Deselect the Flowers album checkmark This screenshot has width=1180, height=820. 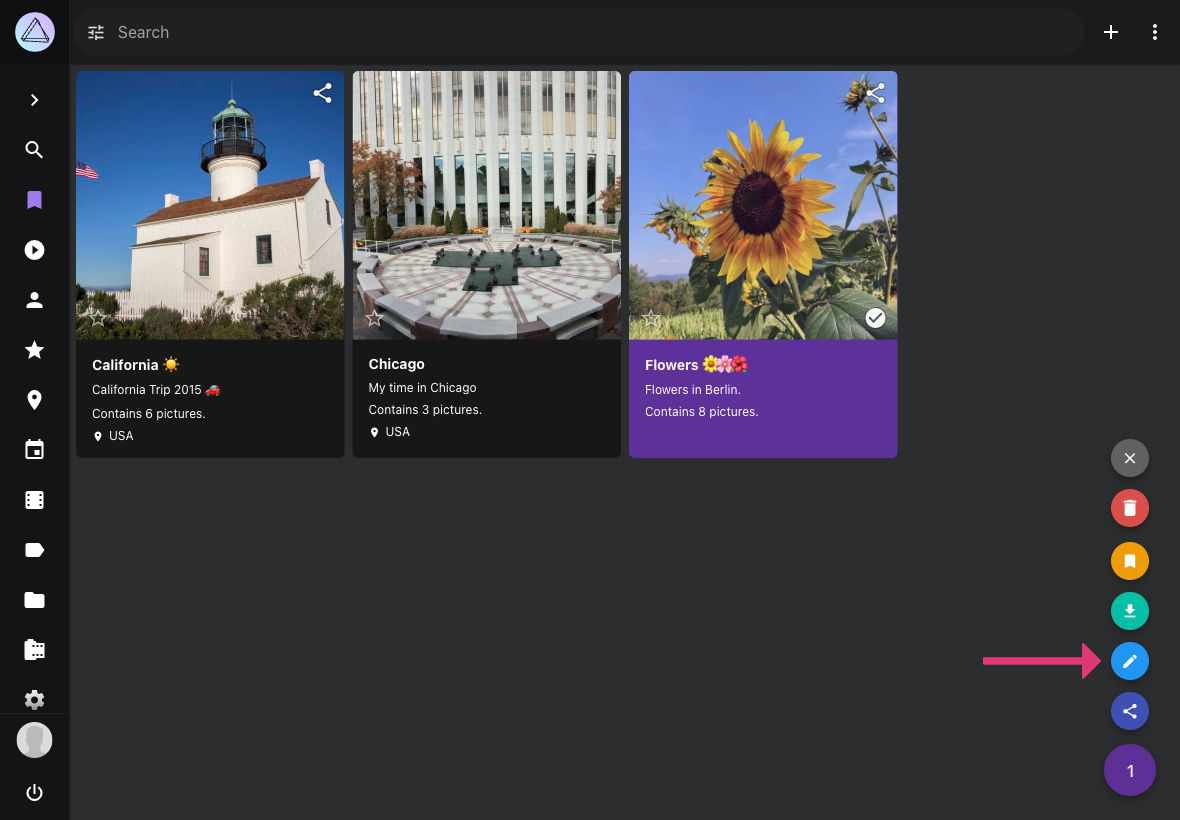[x=875, y=317]
